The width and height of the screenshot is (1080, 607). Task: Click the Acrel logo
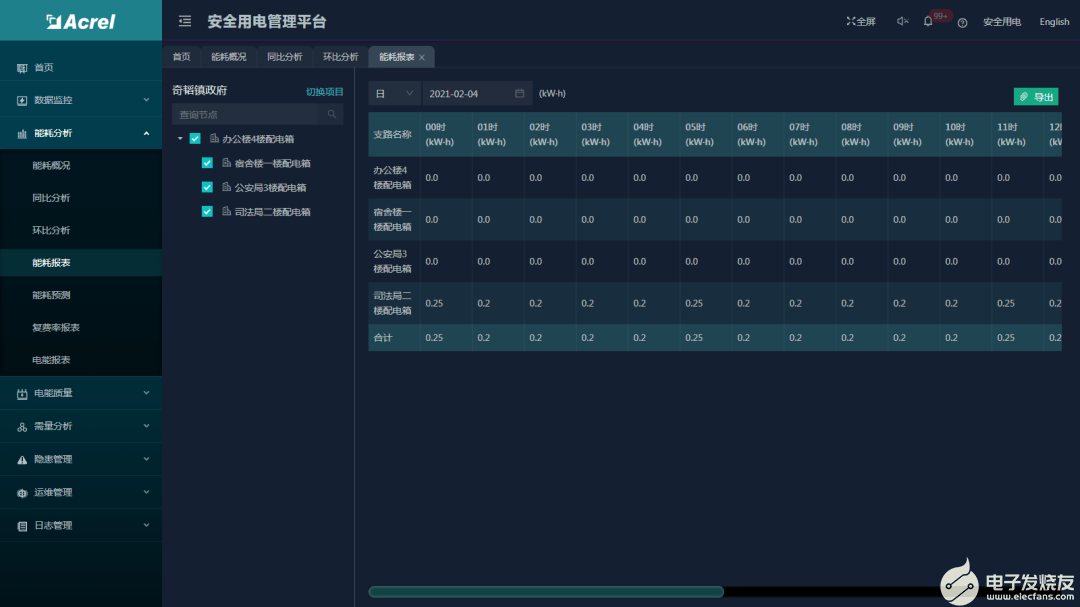[x=81, y=21]
